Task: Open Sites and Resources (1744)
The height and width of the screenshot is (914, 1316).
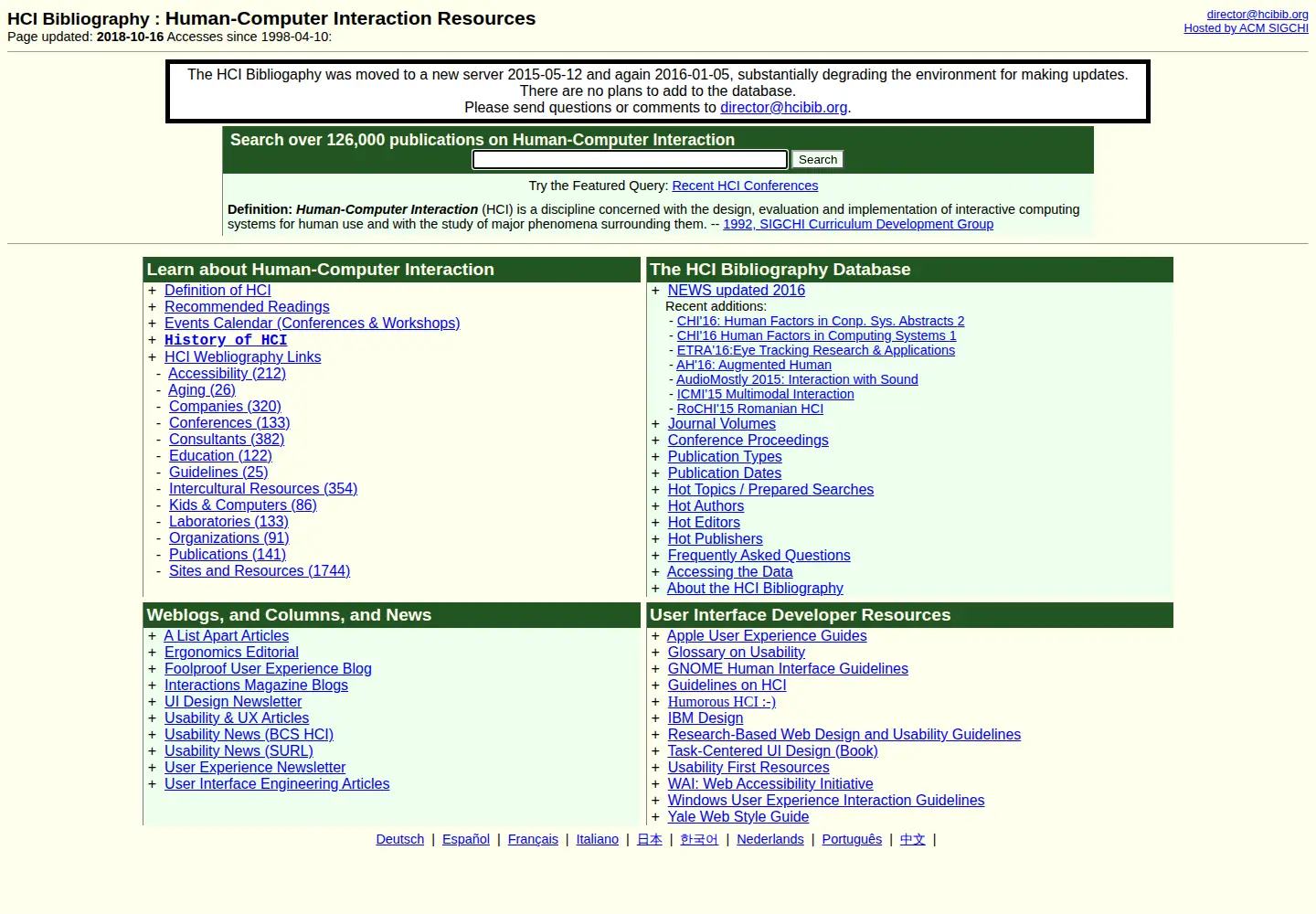Action: point(260,571)
